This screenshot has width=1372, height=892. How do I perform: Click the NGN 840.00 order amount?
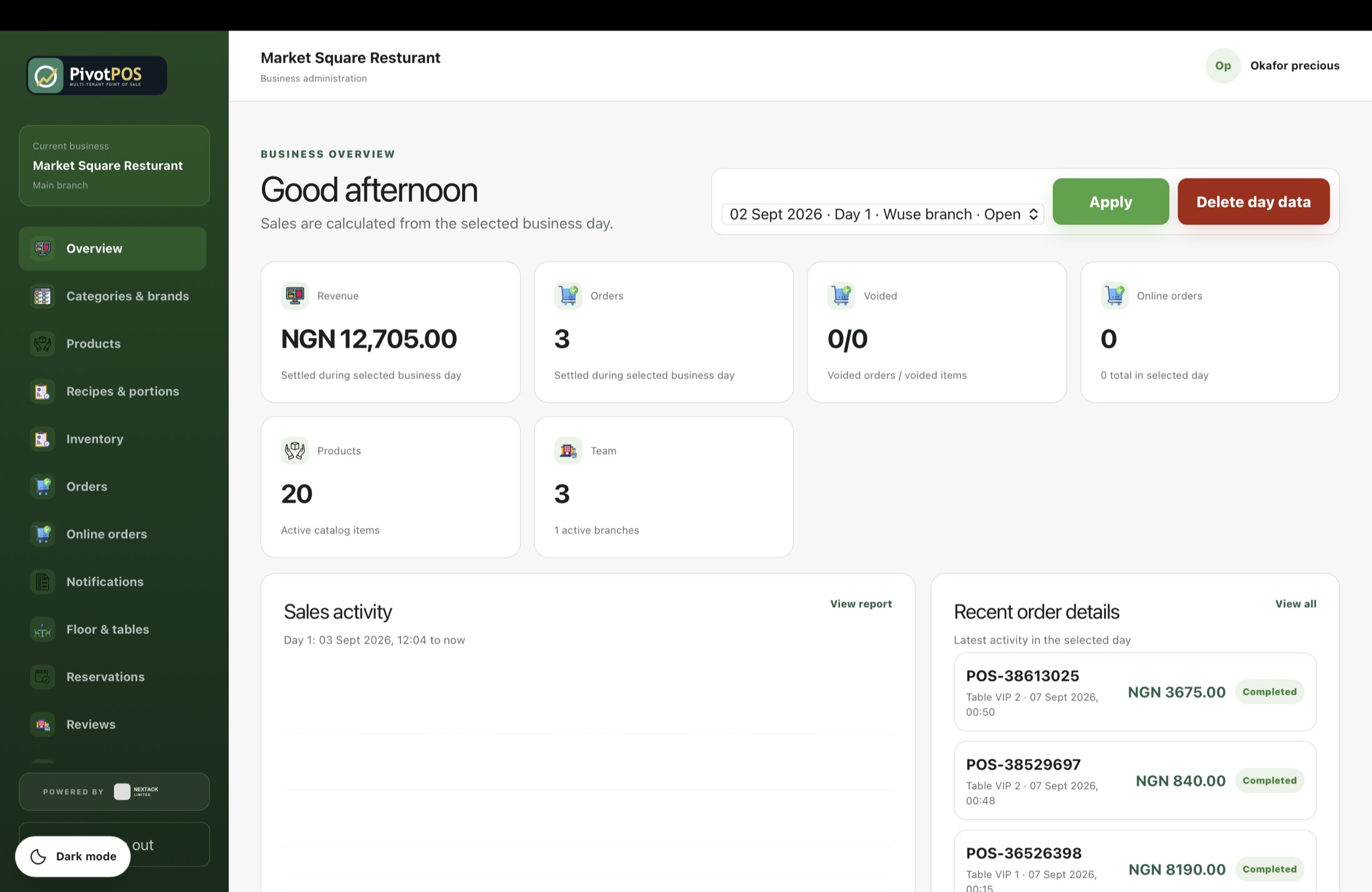click(x=1181, y=780)
